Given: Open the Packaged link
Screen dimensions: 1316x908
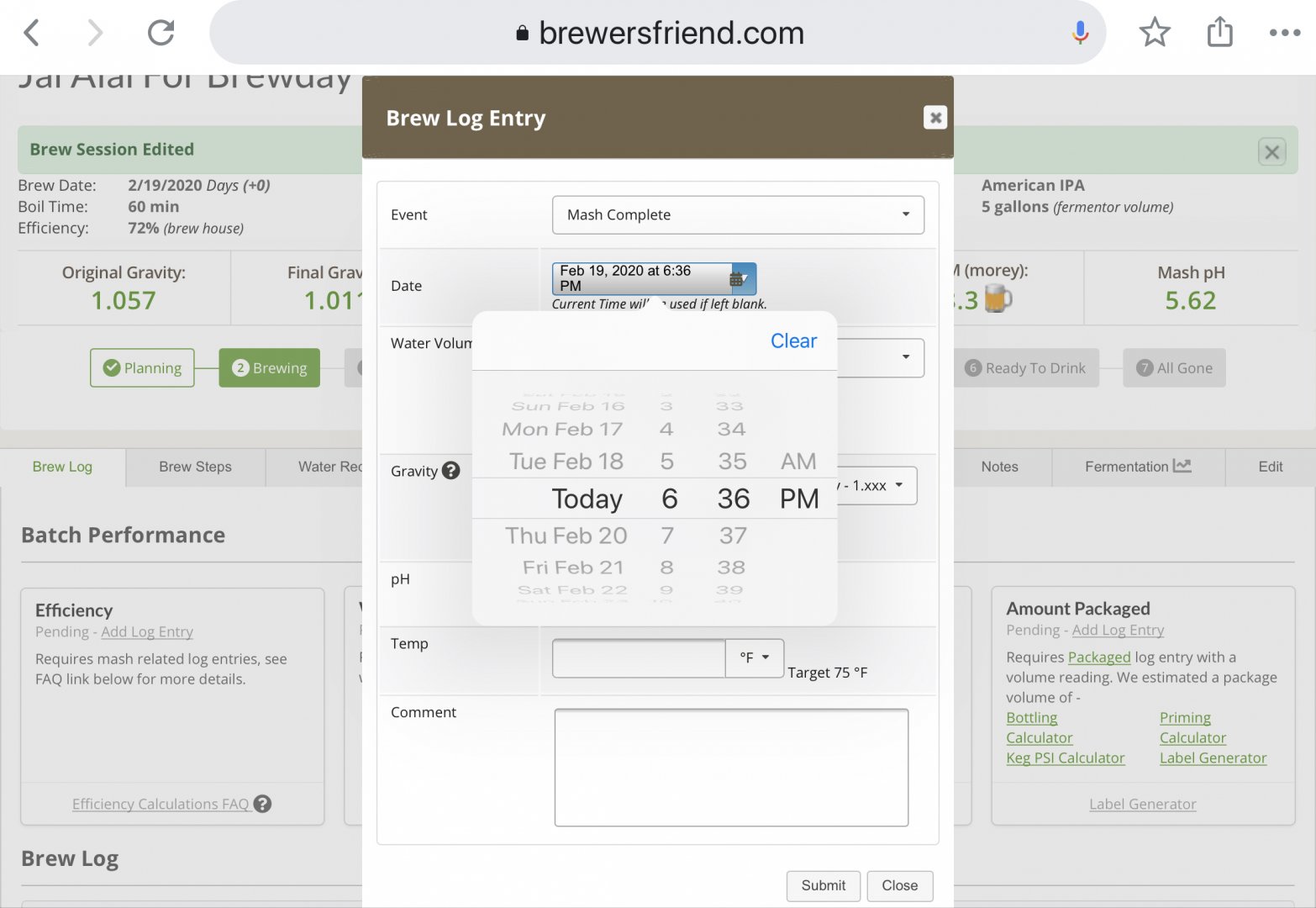Looking at the screenshot, I should pyautogui.click(x=1099, y=657).
